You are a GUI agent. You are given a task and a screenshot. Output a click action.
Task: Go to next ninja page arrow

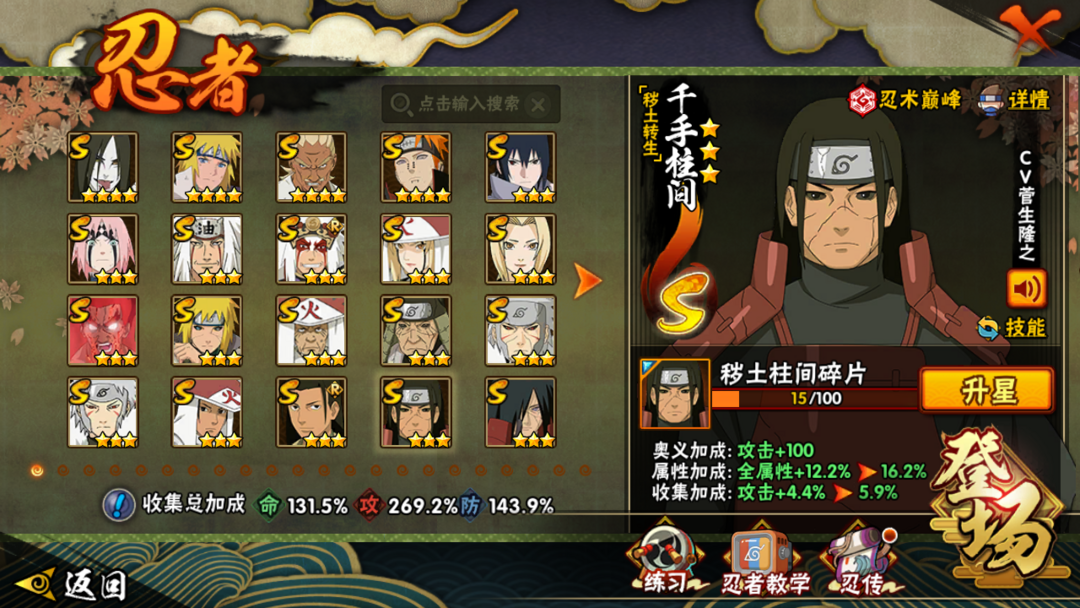[x=587, y=280]
